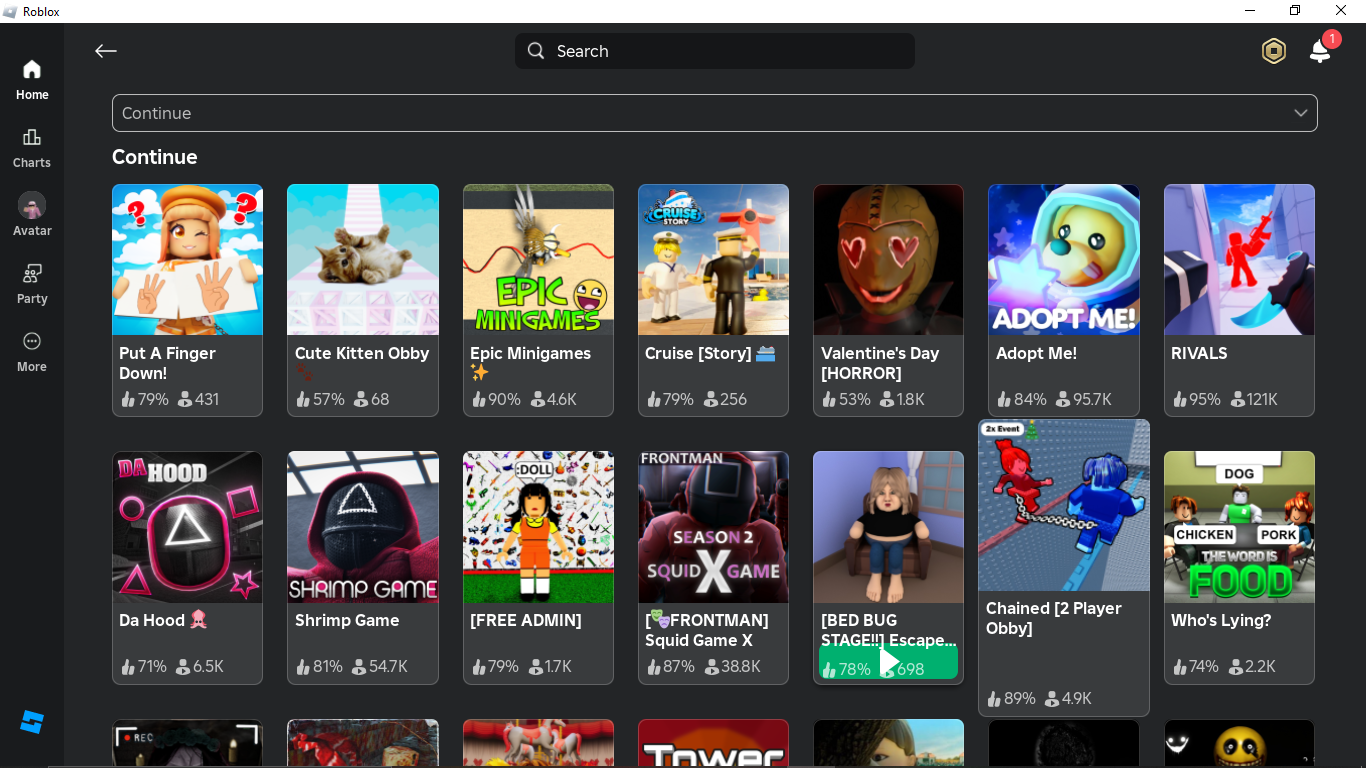Open the notifications bell
Viewport: 1366px width, 768px height.
[x=1321, y=51]
